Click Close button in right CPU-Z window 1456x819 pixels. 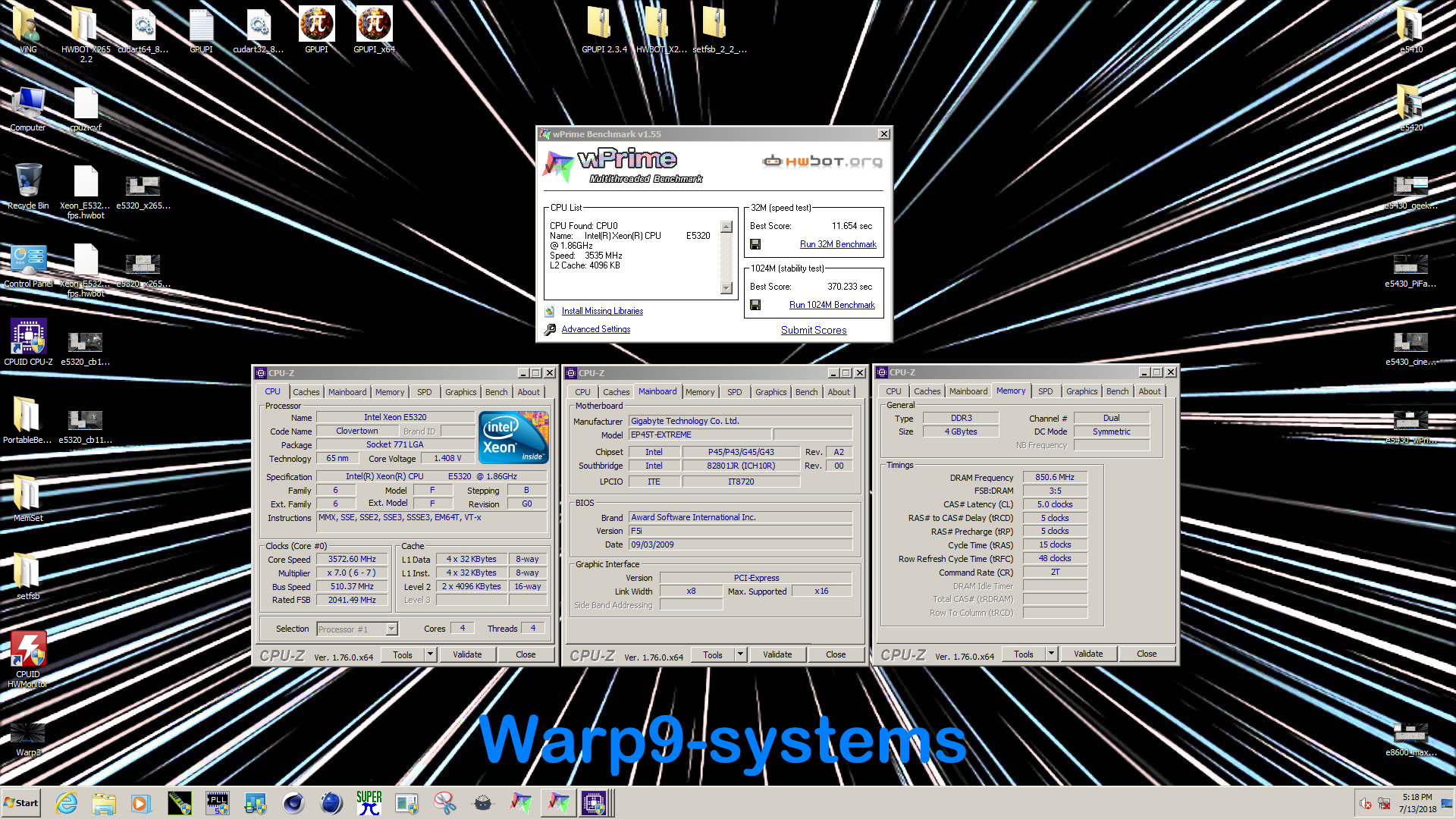click(1147, 654)
